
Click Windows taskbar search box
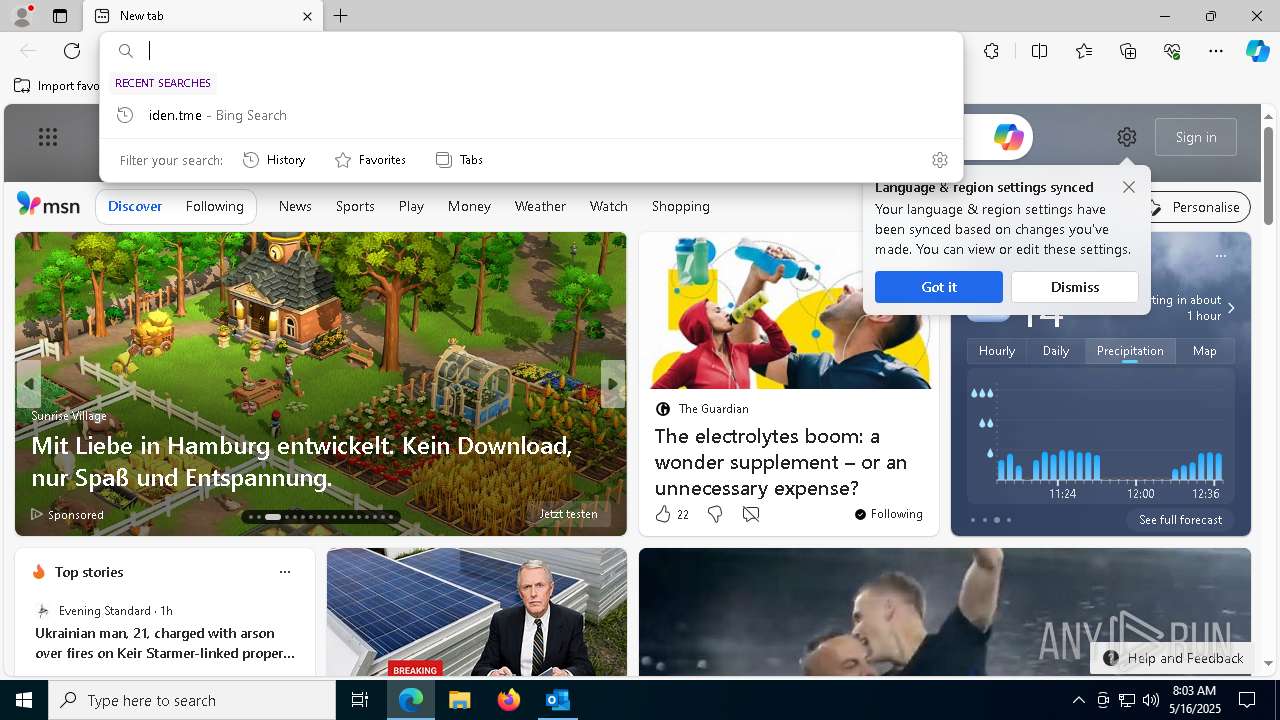(x=192, y=700)
